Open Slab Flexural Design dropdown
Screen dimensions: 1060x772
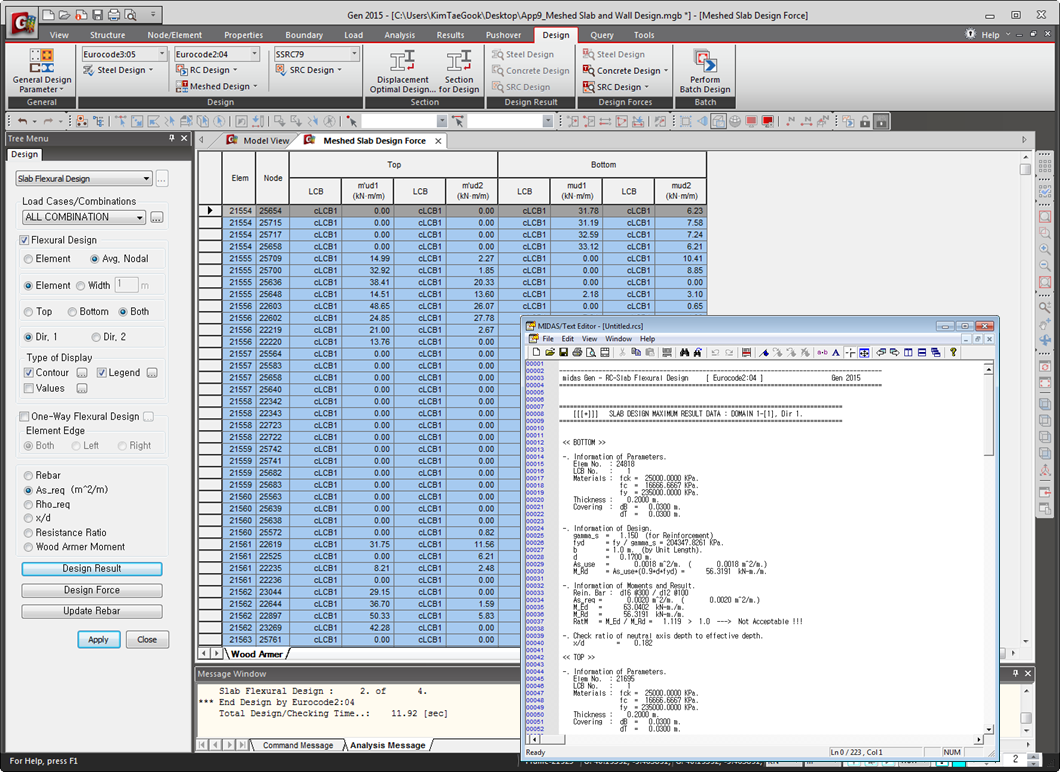(x=84, y=178)
